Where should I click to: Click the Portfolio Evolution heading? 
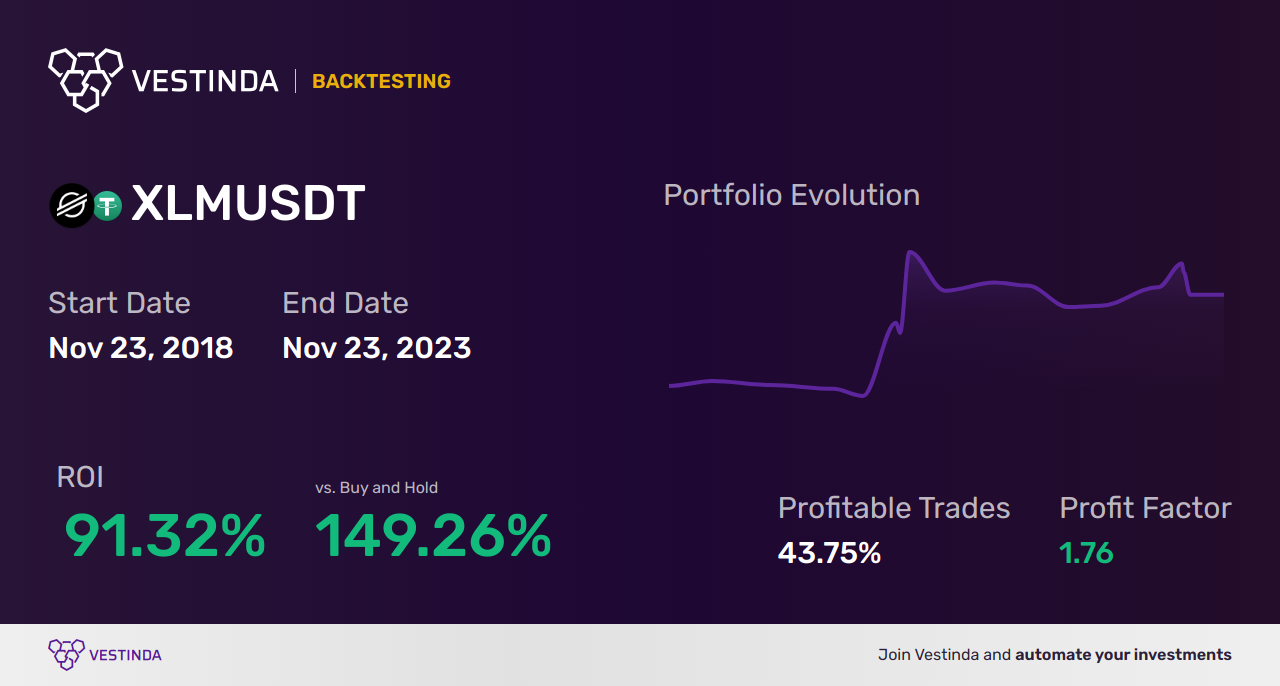[x=792, y=195]
